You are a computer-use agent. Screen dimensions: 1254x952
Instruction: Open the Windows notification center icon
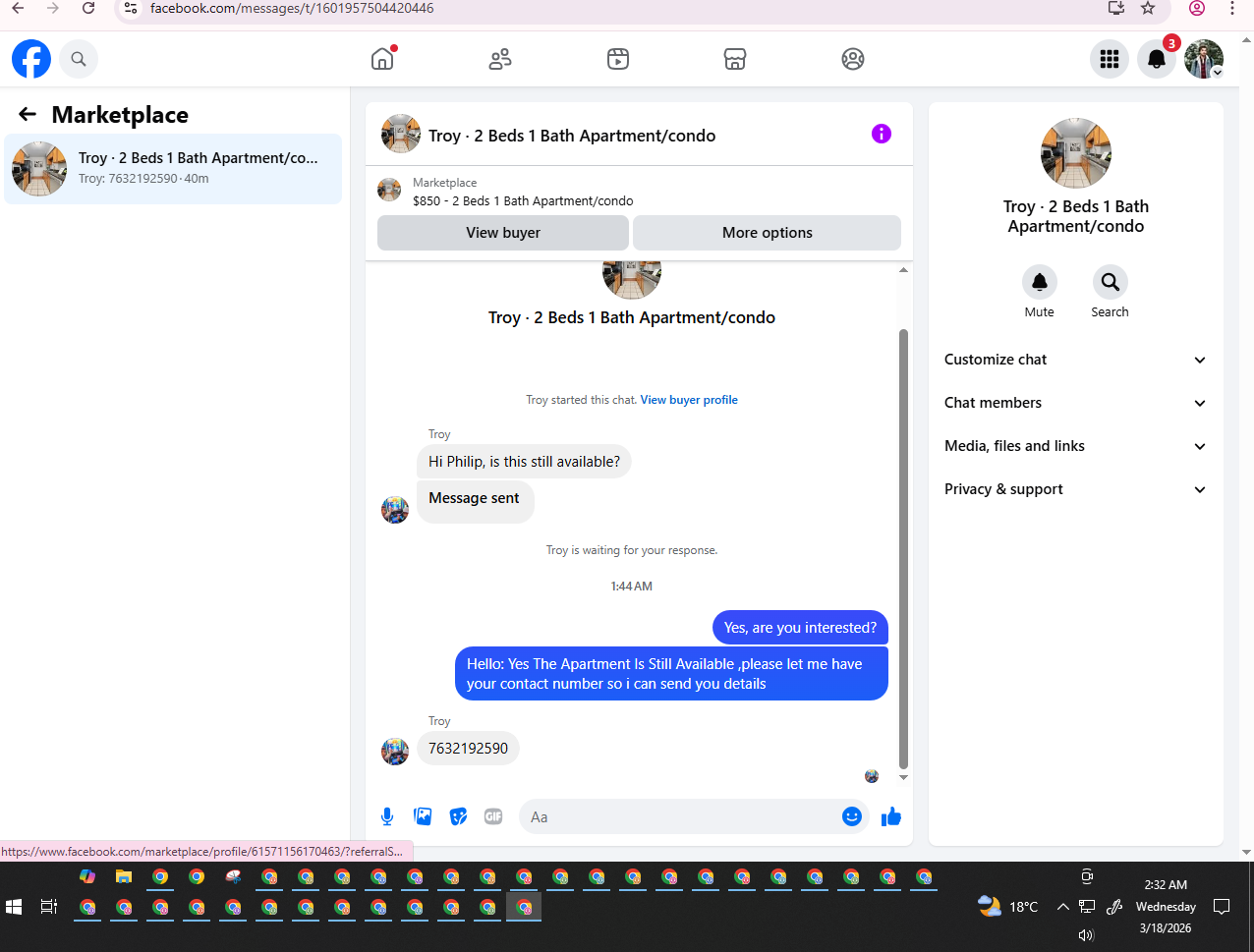tap(1222, 907)
